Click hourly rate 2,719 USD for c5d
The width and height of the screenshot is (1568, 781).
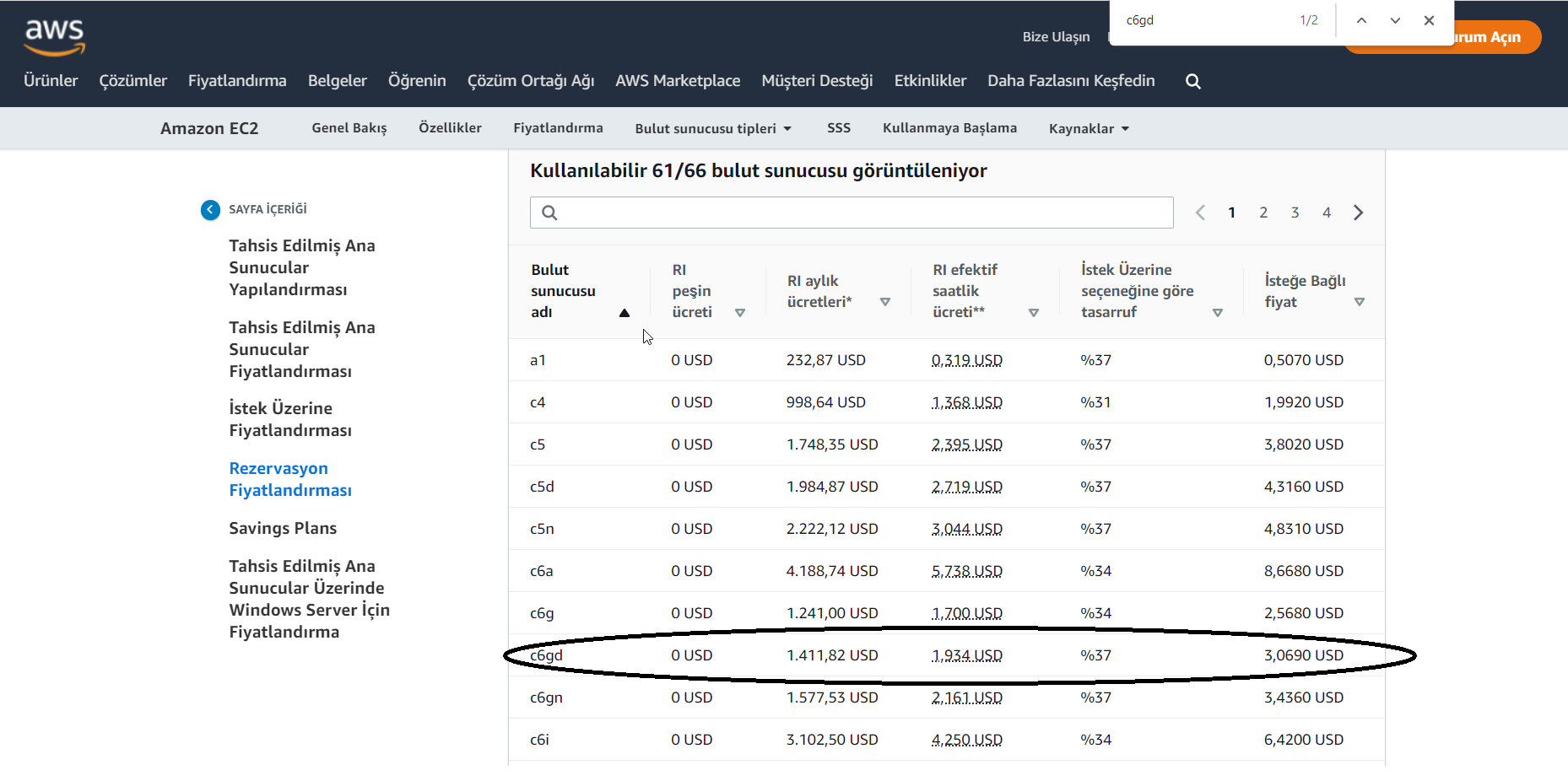967,487
